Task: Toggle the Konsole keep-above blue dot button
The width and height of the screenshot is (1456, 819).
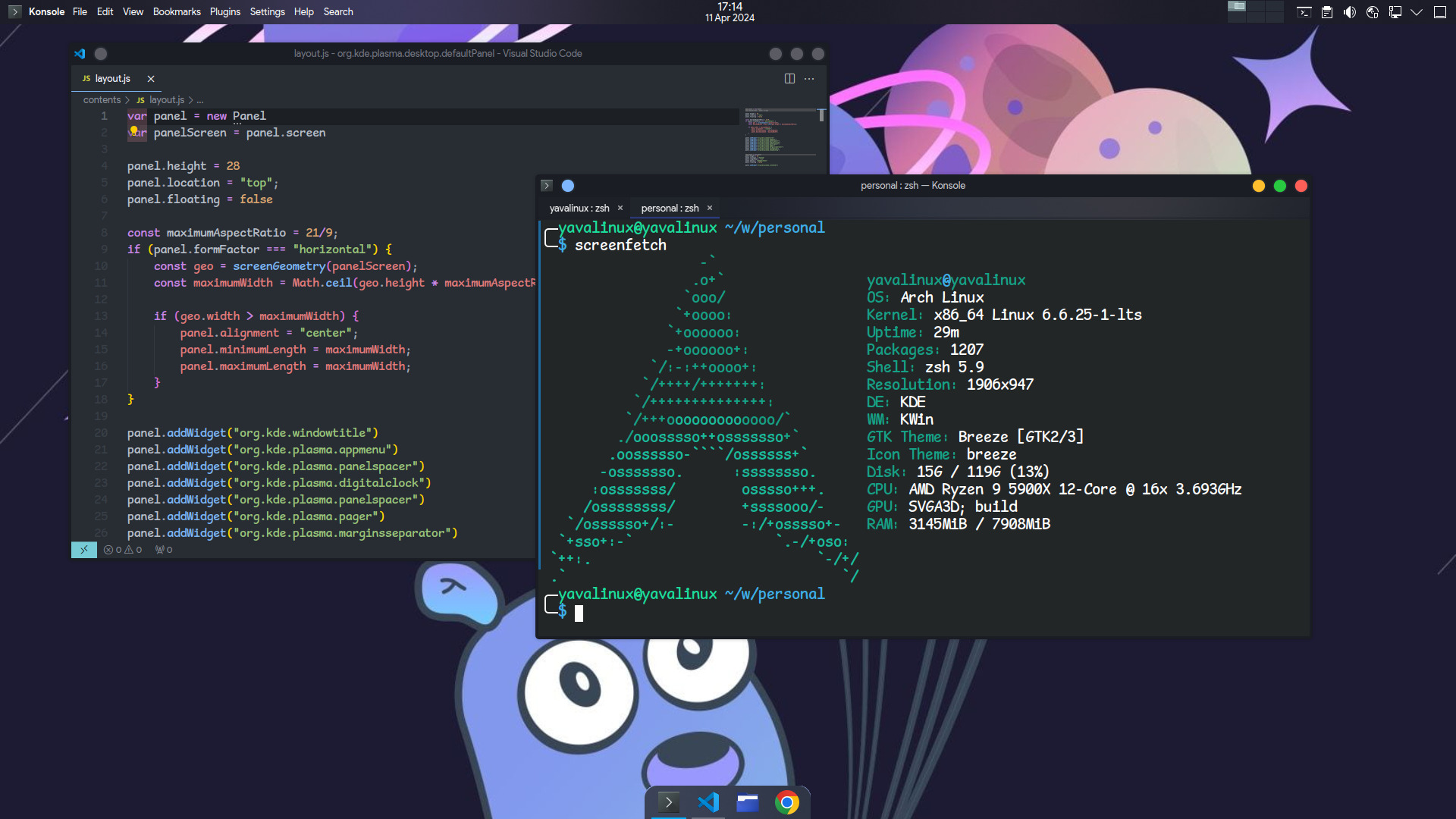Action: coord(568,186)
